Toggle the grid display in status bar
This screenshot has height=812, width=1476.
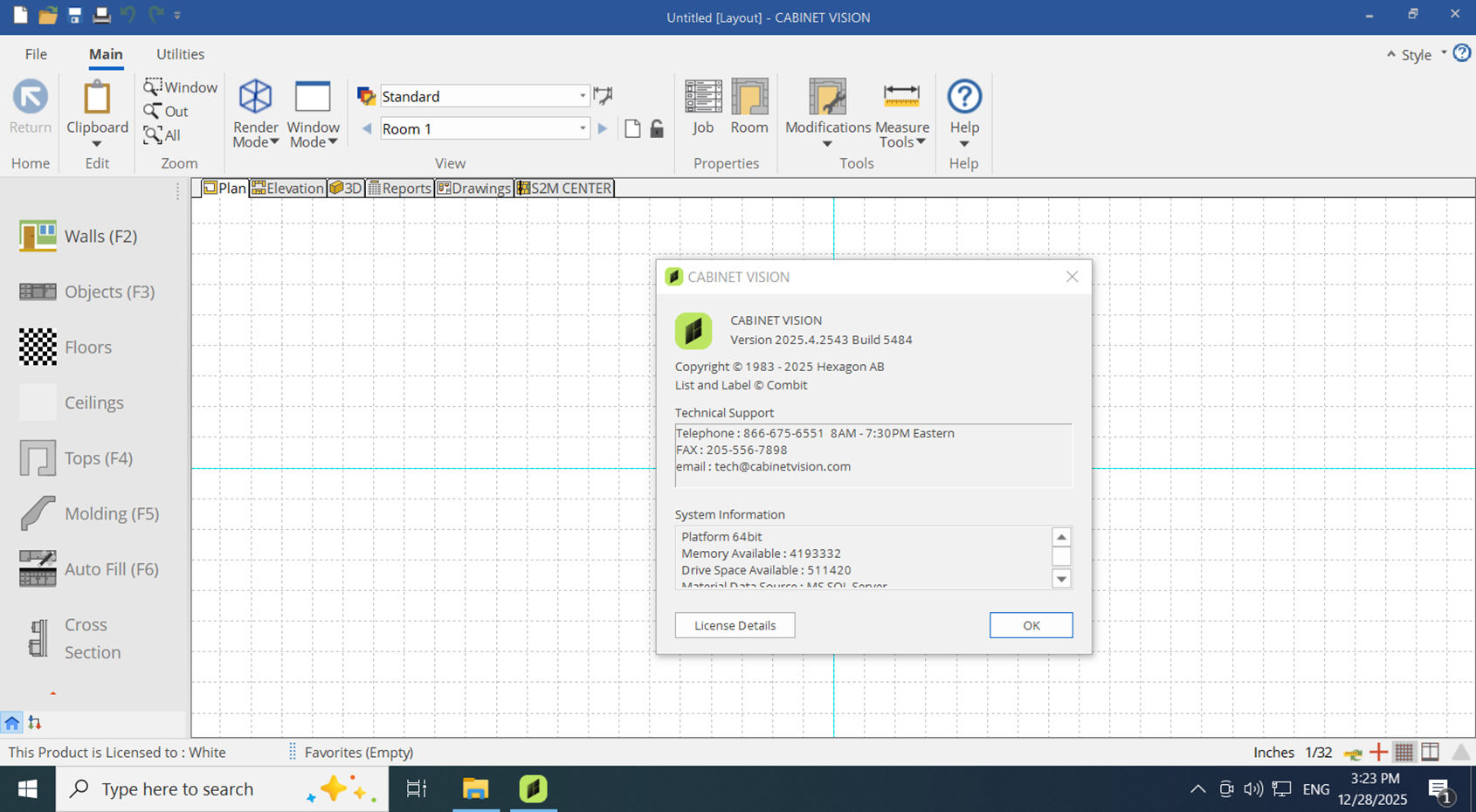(x=1404, y=752)
